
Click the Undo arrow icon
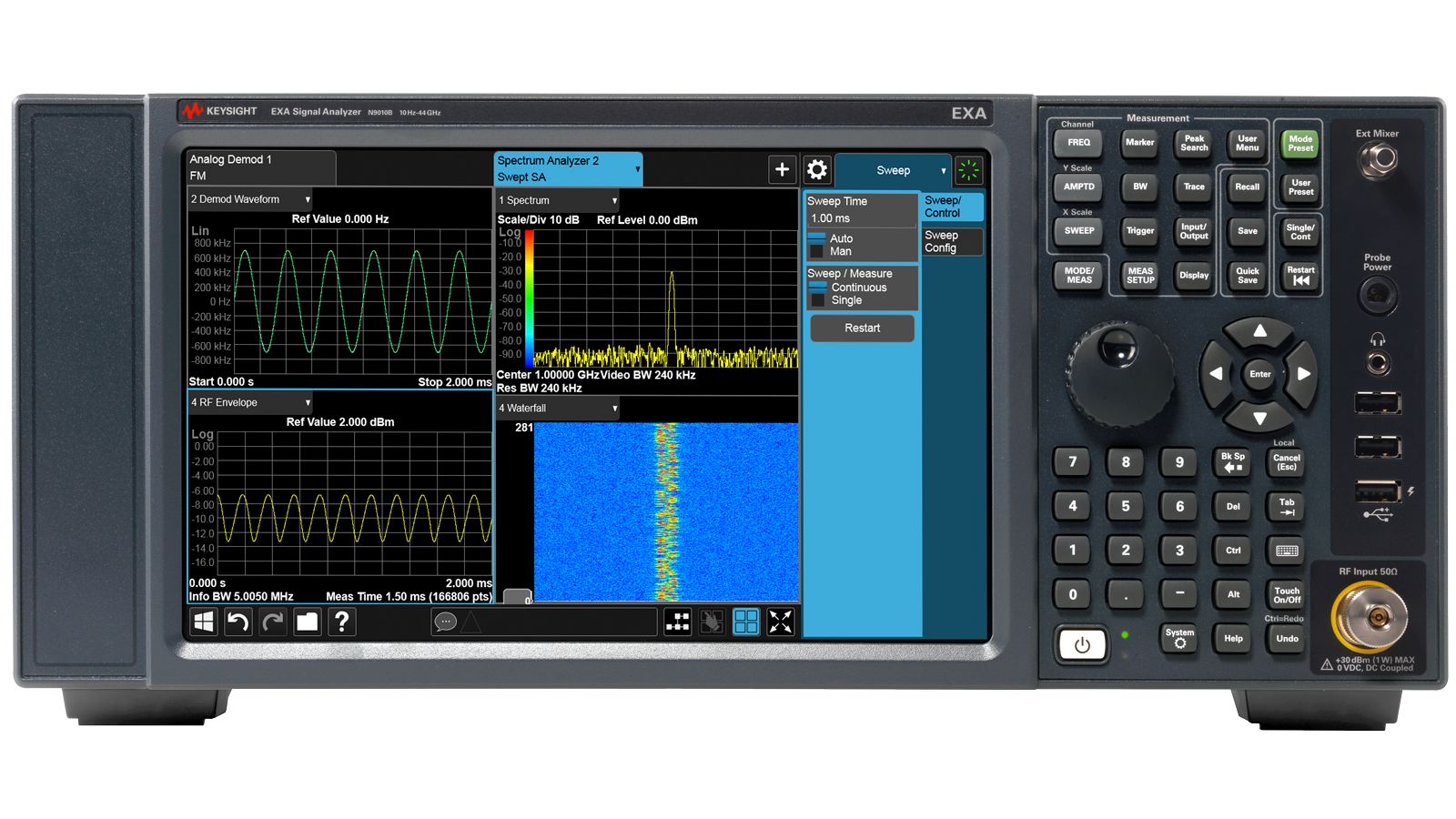[x=238, y=622]
